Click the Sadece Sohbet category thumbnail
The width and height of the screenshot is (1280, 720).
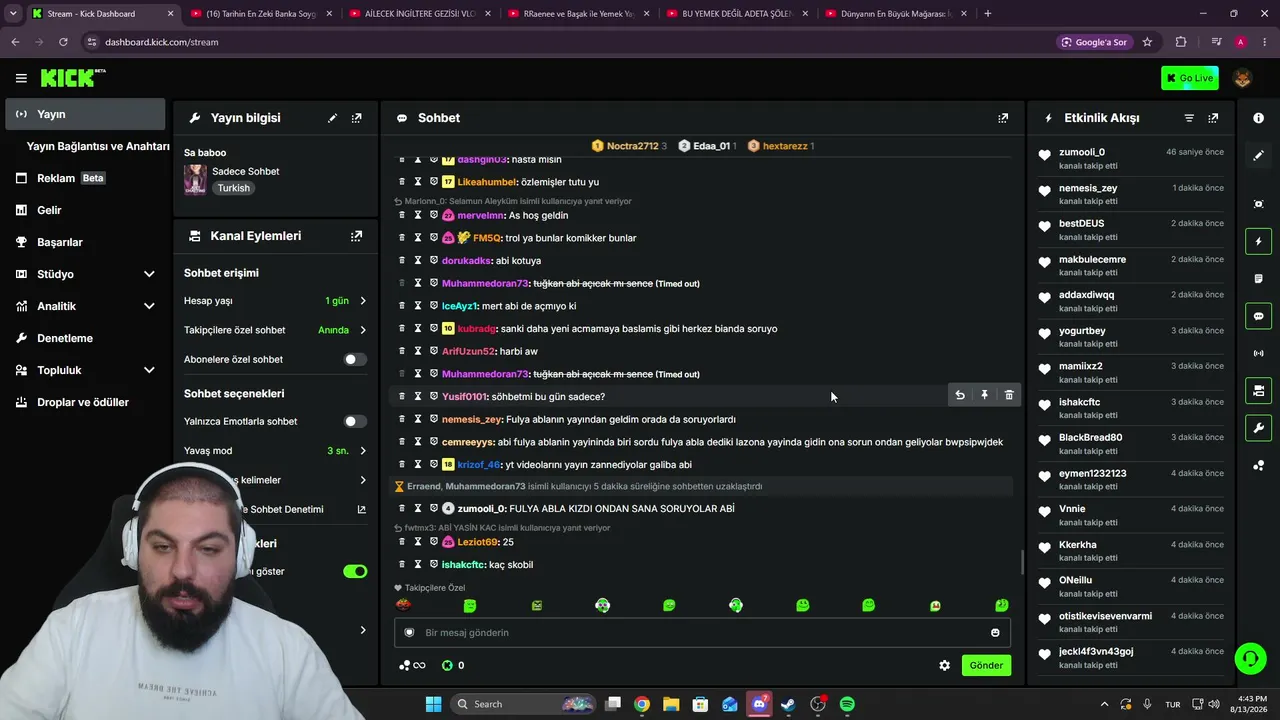(x=195, y=179)
